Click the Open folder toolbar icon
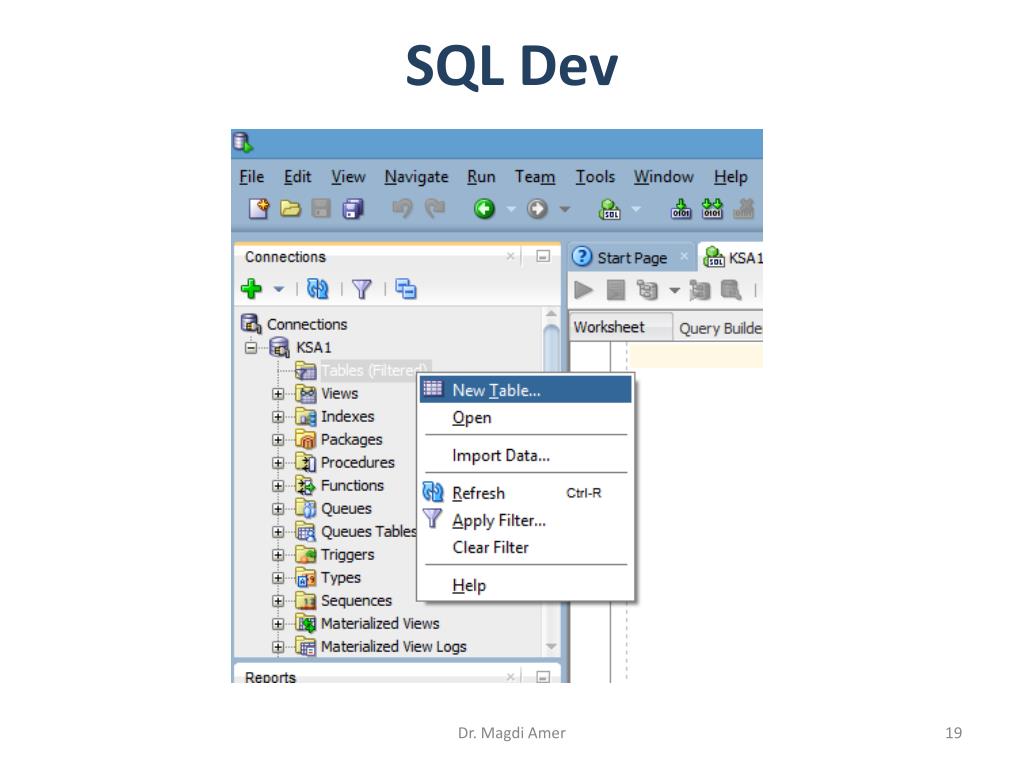Image resolution: width=1024 pixels, height=768 pixels. click(290, 209)
